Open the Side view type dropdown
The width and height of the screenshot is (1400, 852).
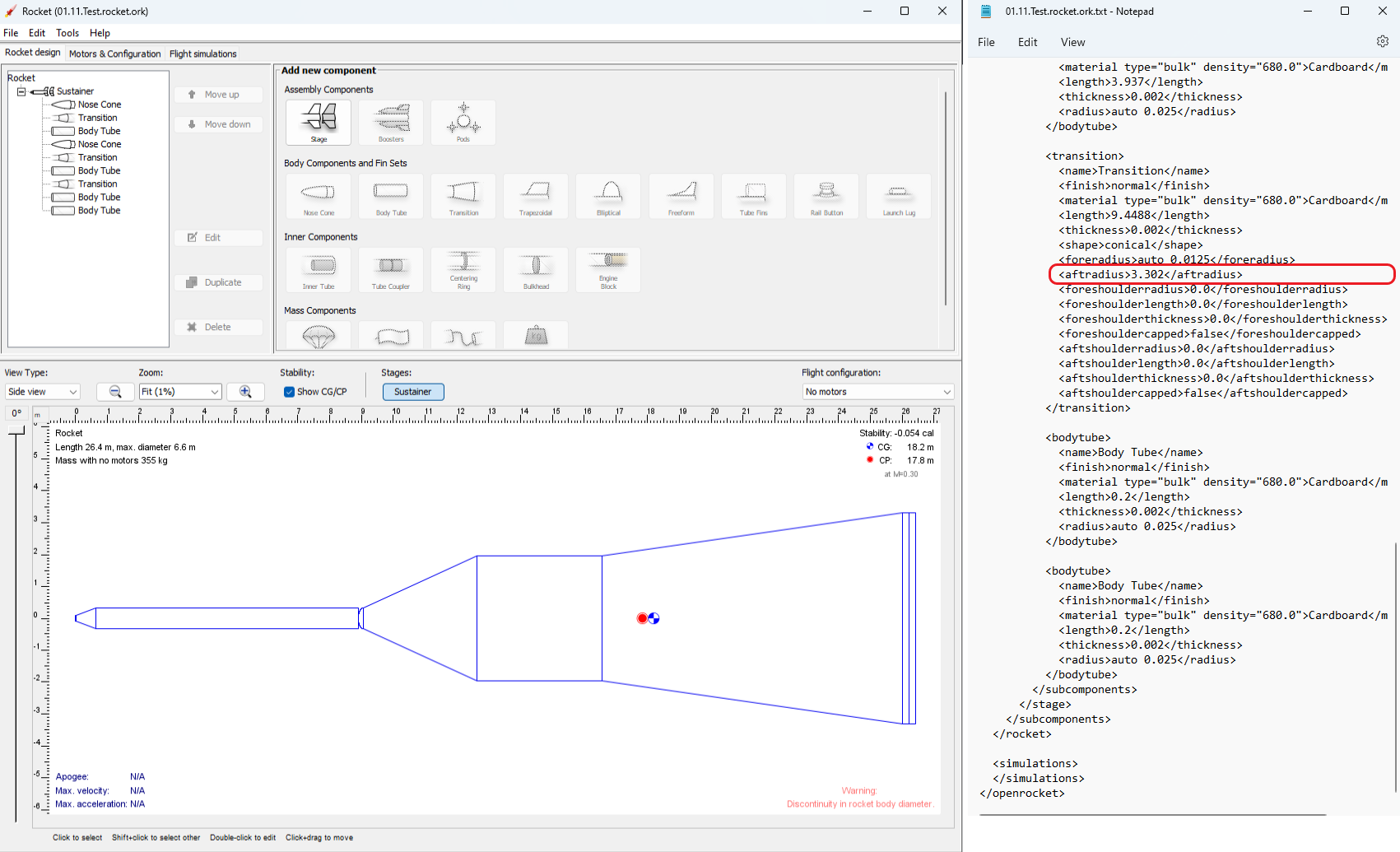point(42,392)
